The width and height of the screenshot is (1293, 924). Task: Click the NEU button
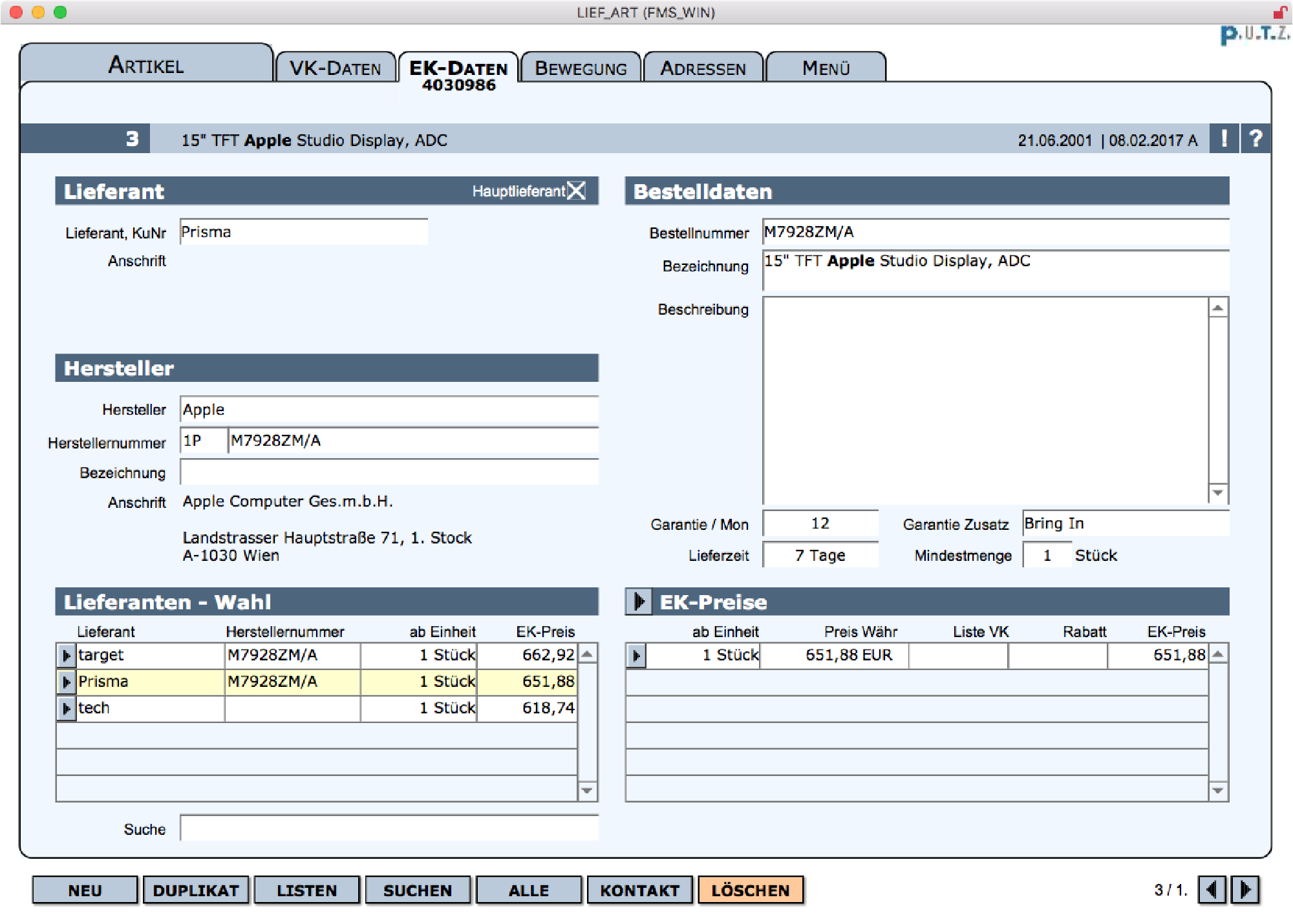click(85, 890)
